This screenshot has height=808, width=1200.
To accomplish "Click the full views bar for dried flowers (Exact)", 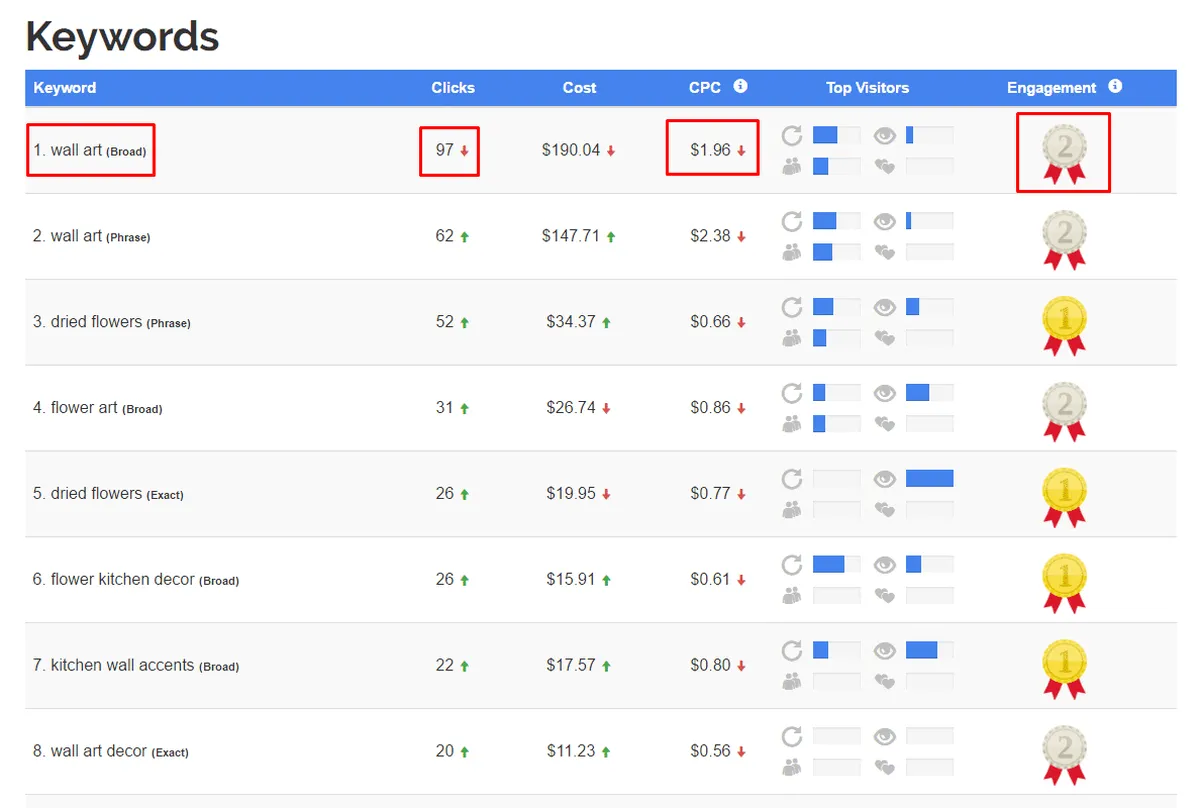I will (x=929, y=479).
